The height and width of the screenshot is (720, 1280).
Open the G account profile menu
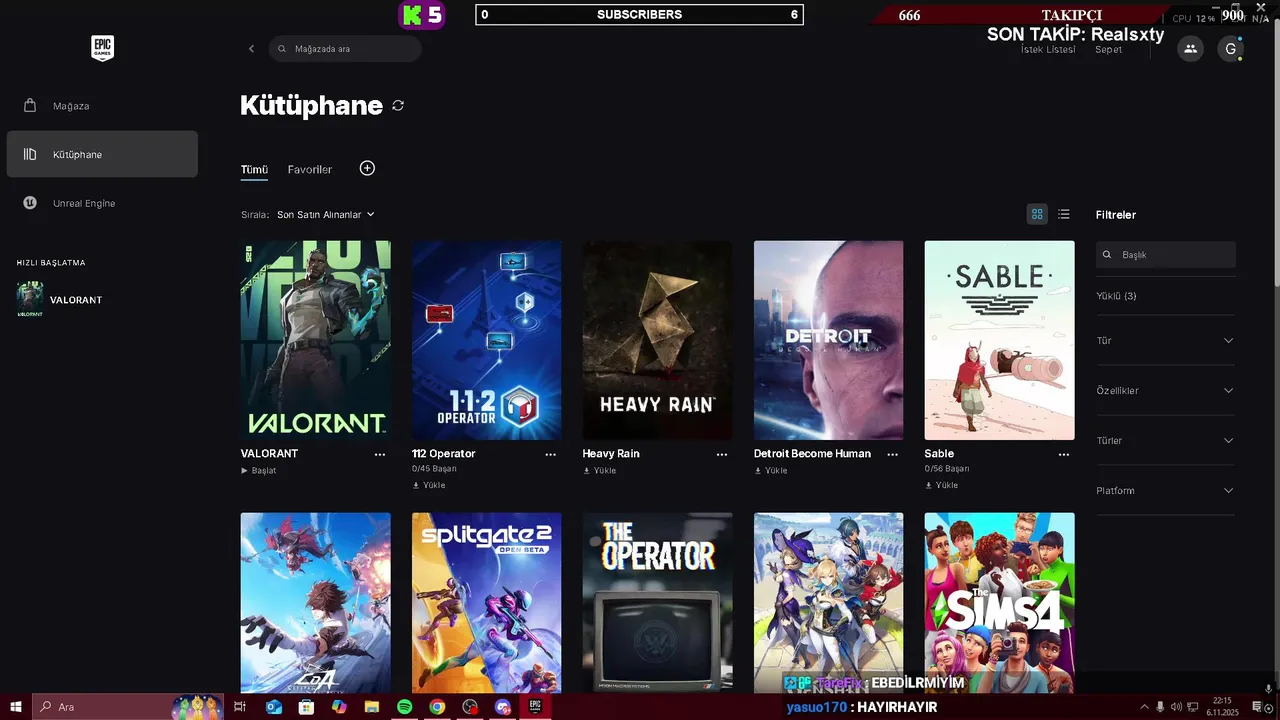pyautogui.click(x=1231, y=48)
